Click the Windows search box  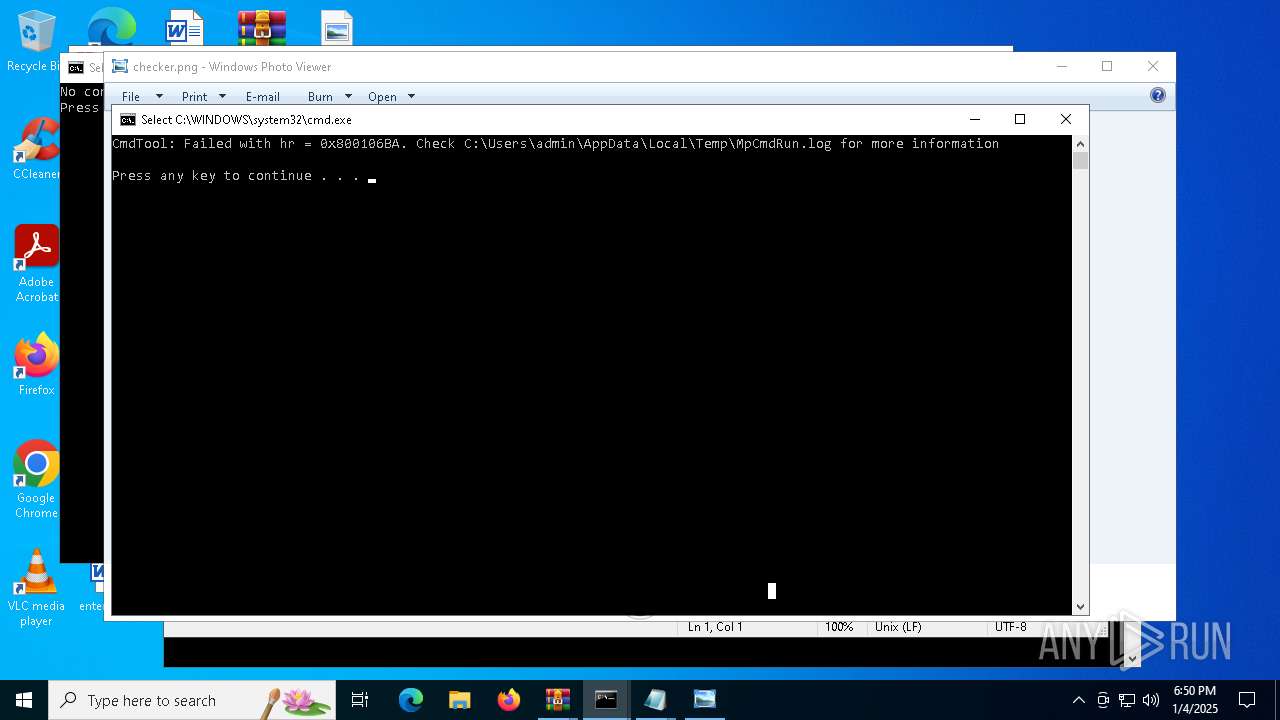point(192,700)
